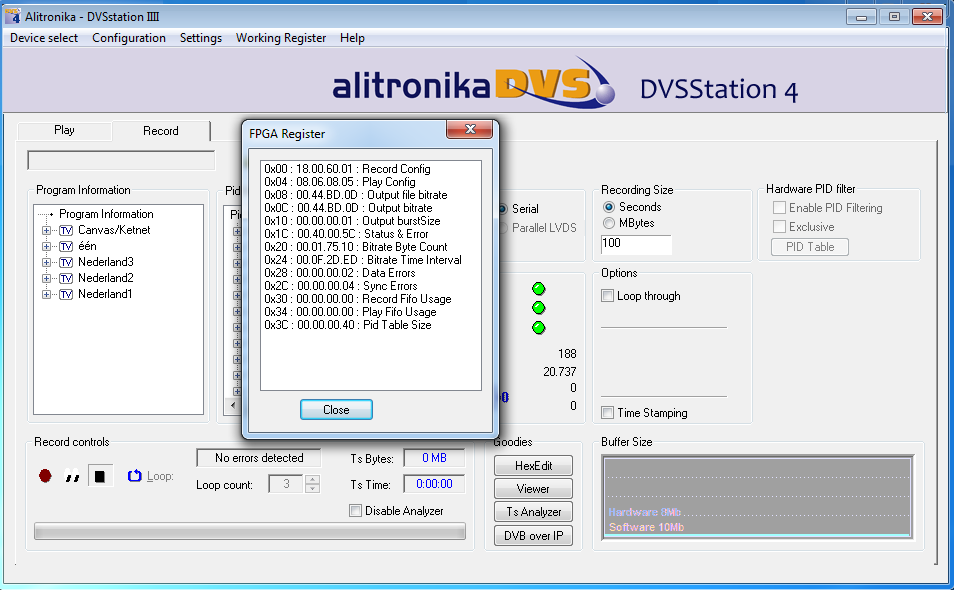Check the Disable Analyzer option
Screen dimensions: 954x590
tap(356, 511)
